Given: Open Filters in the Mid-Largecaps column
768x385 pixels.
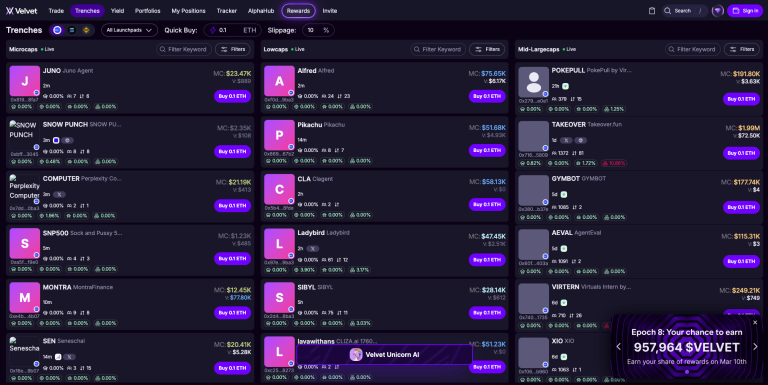Looking at the screenshot, I should pos(742,49).
